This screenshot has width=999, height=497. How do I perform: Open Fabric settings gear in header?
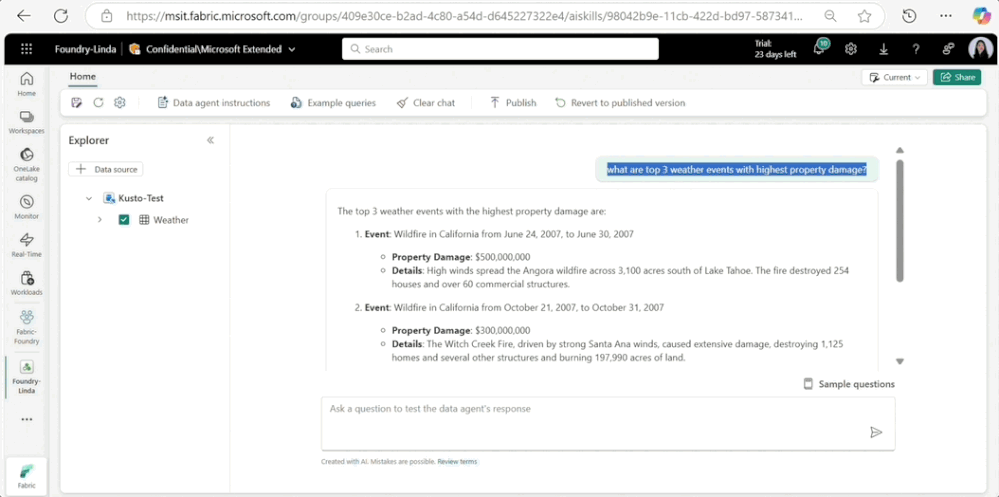click(x=851, y=49)
